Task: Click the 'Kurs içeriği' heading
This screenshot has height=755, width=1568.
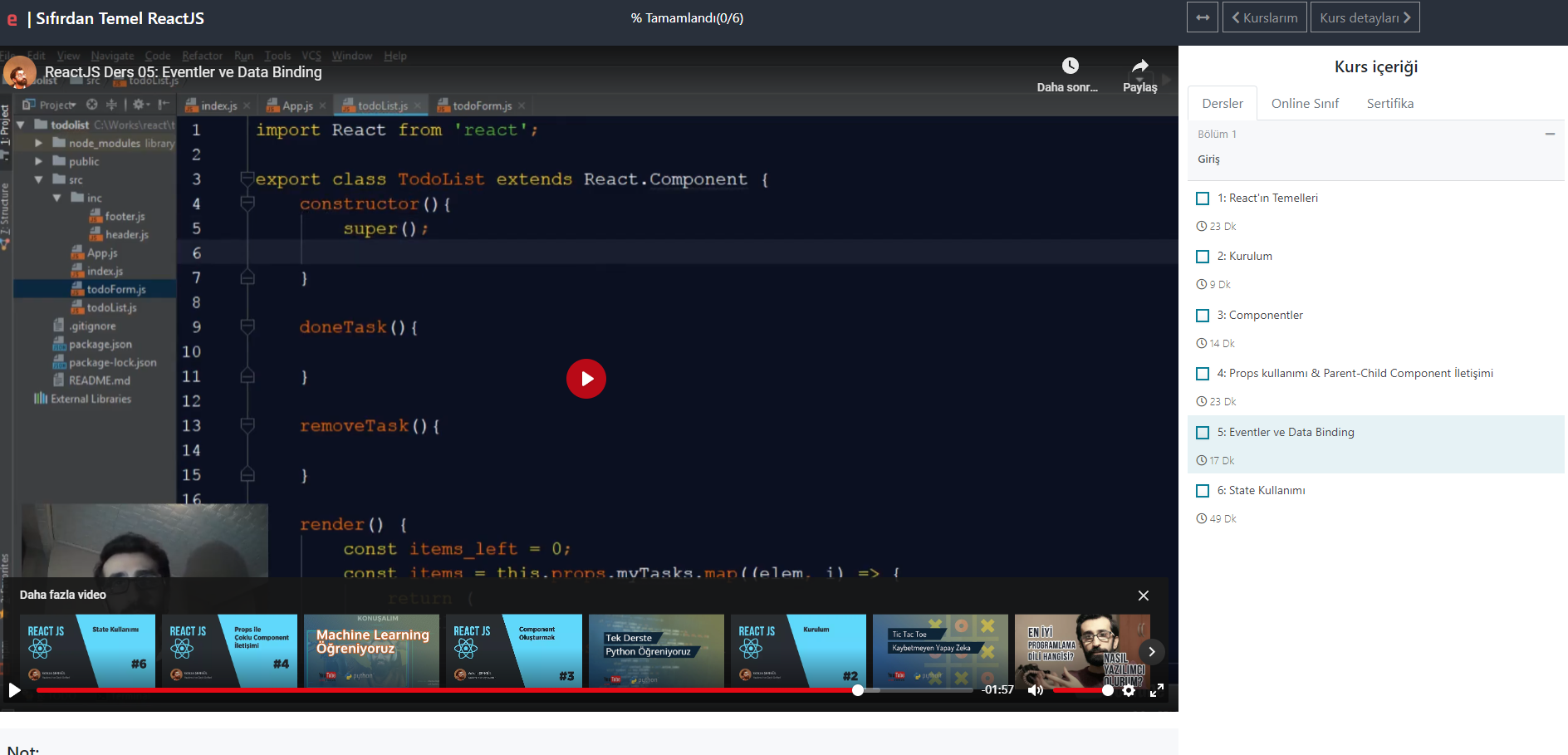Action: [x=1376, y=67]
